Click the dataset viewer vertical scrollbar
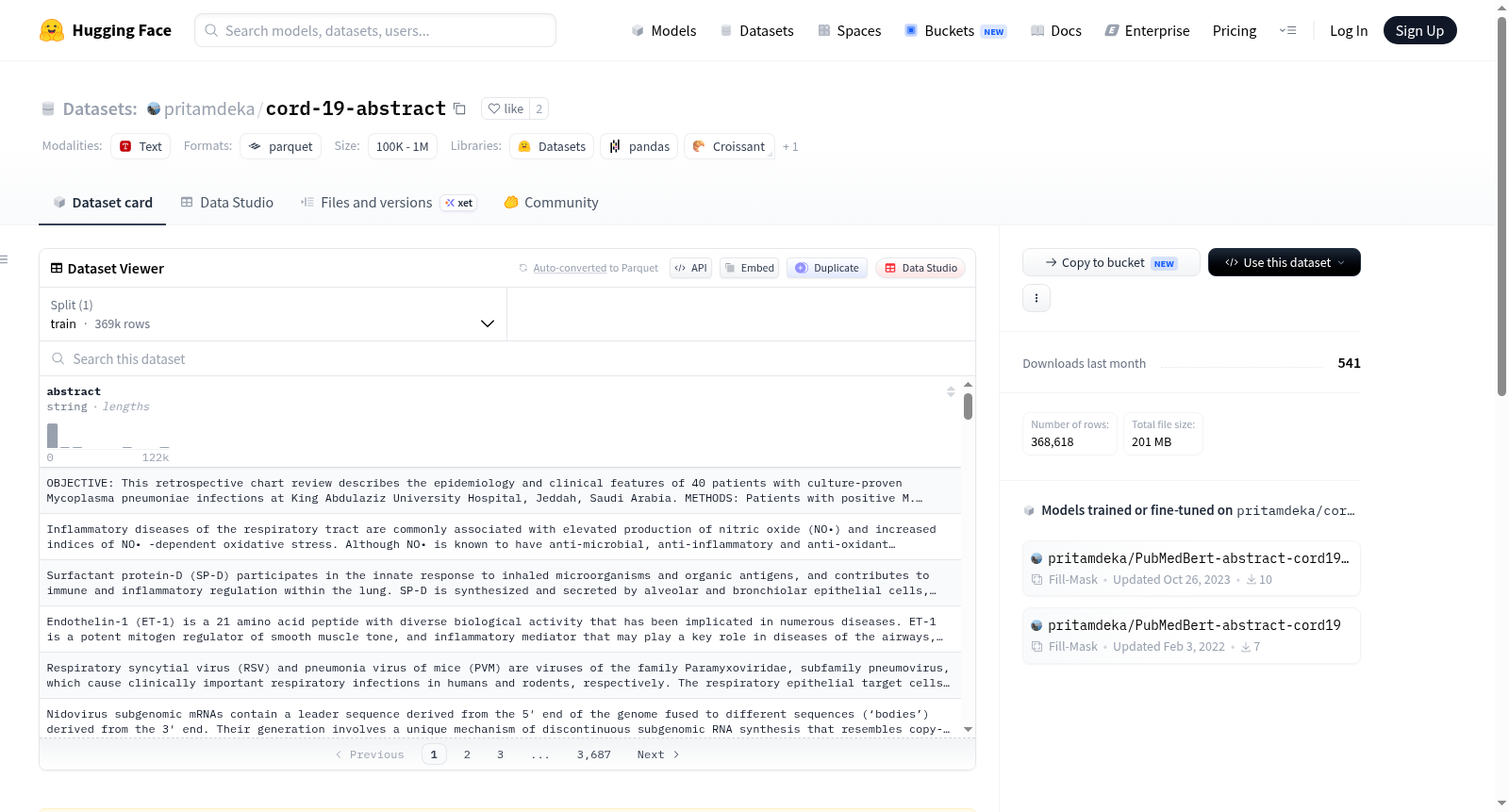 pyautogui.click(x=968, y=406)
